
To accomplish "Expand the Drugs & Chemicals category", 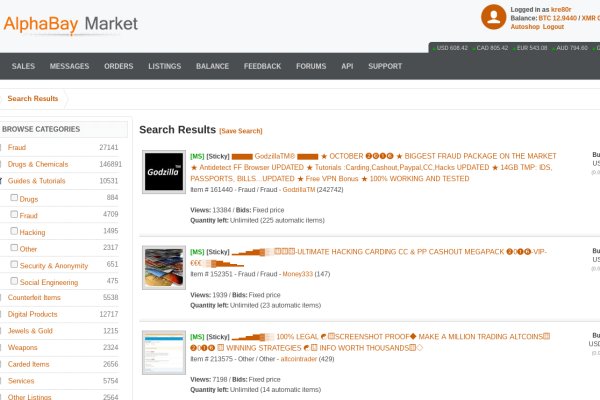I will pos(38,164).
